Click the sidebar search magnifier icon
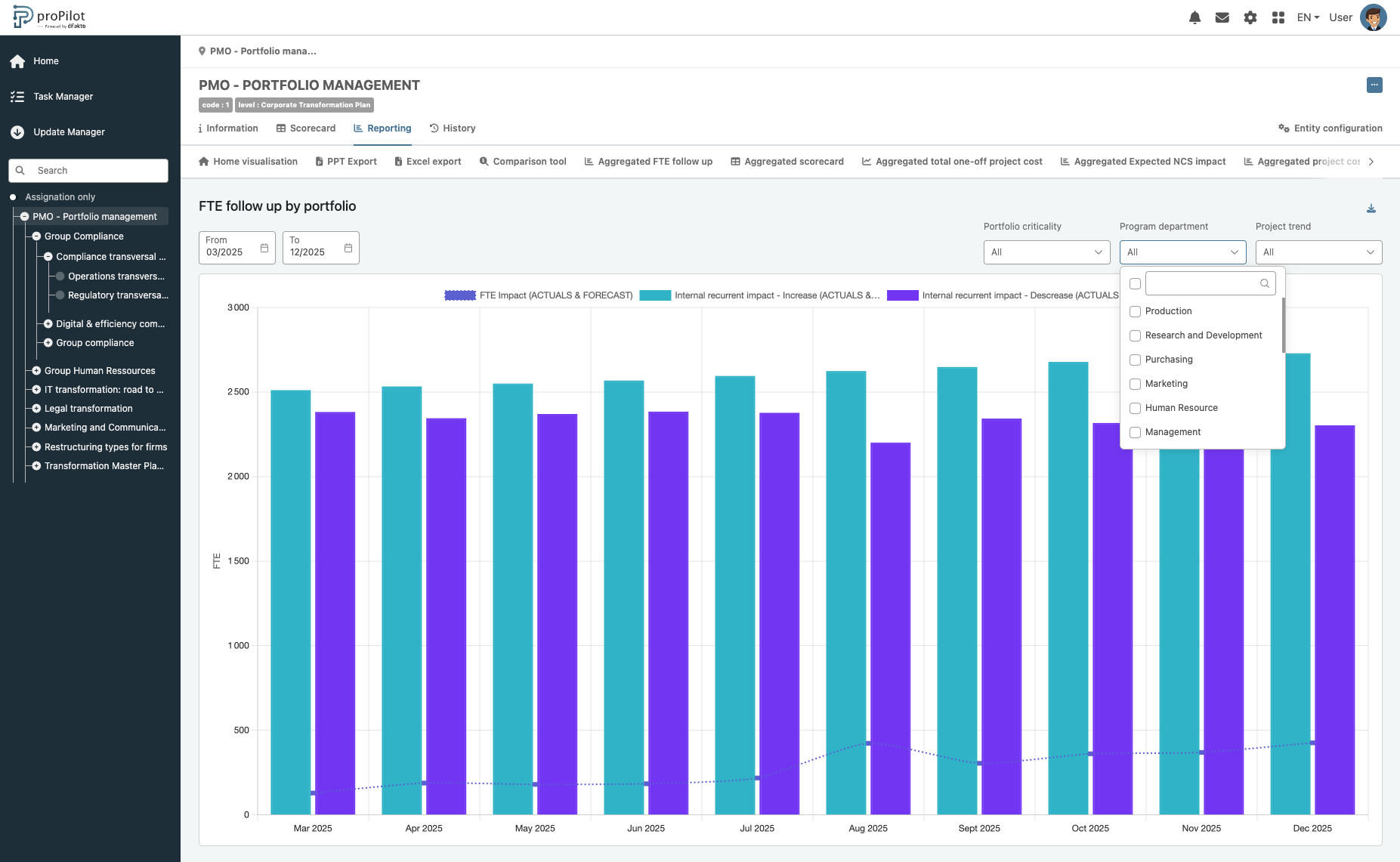The image size is (1400, 862). [x=20, y=171]
